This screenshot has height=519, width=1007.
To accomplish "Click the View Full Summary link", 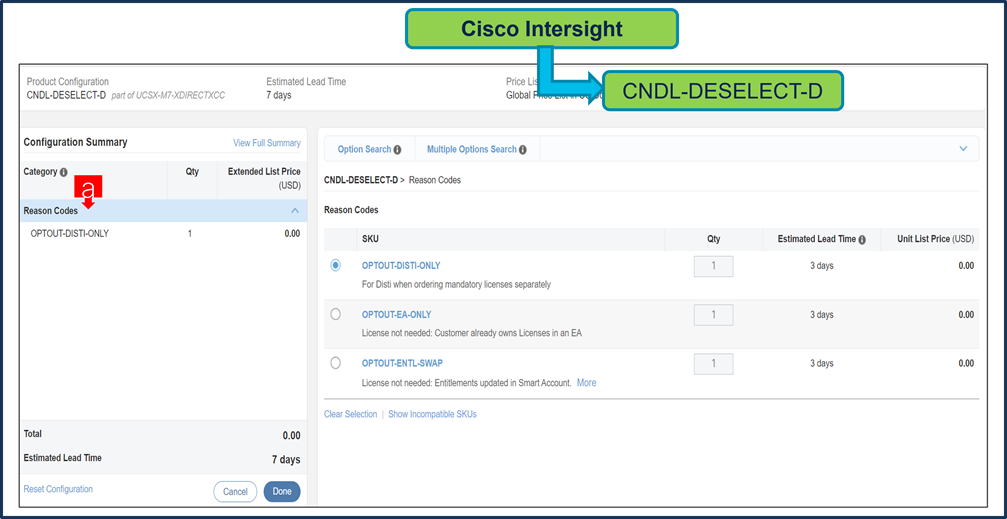I will 267,143.
